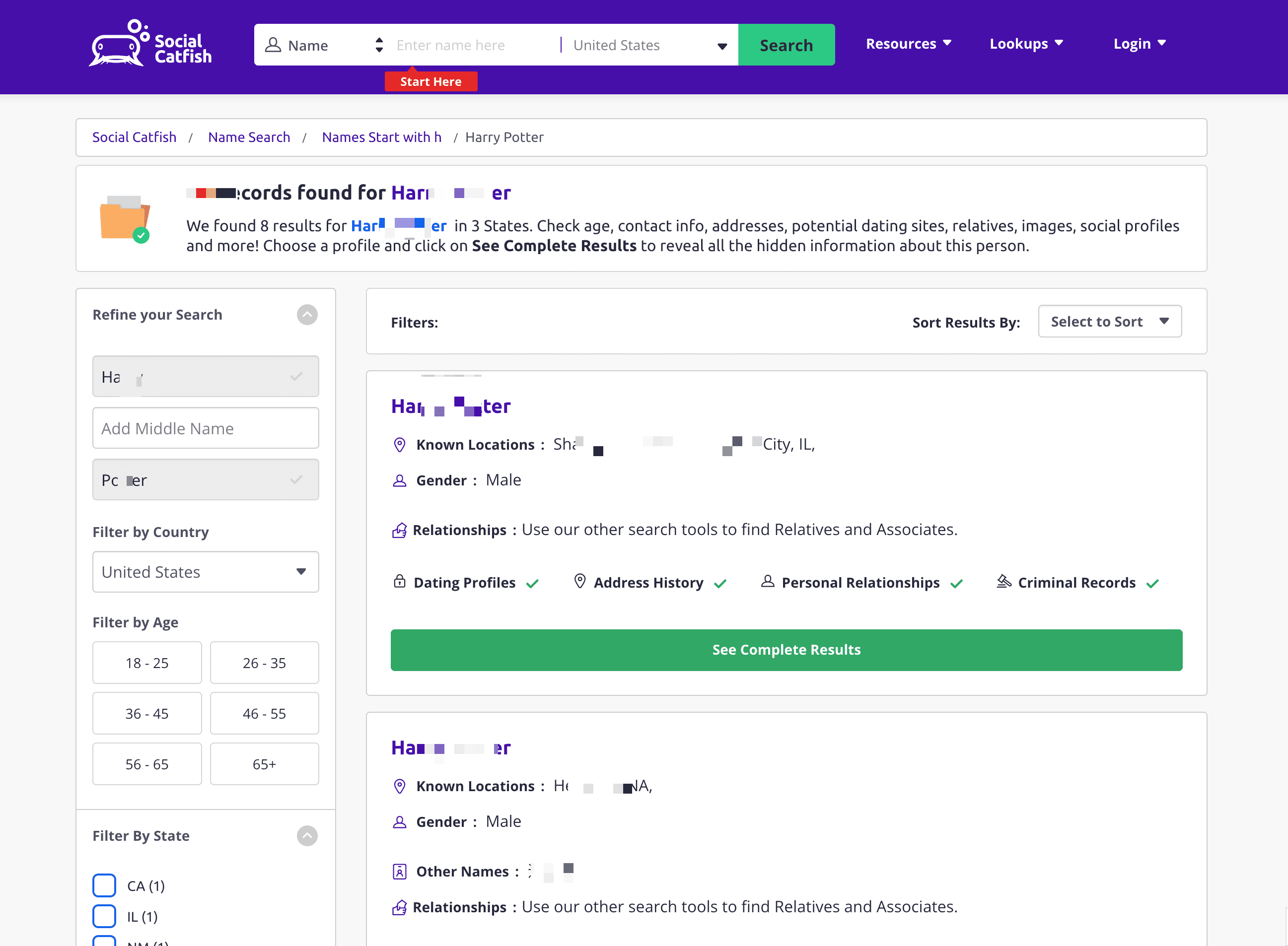Click the Harry Potter breadcrumb text
The image size is (1288, 946).
[504, 137]
